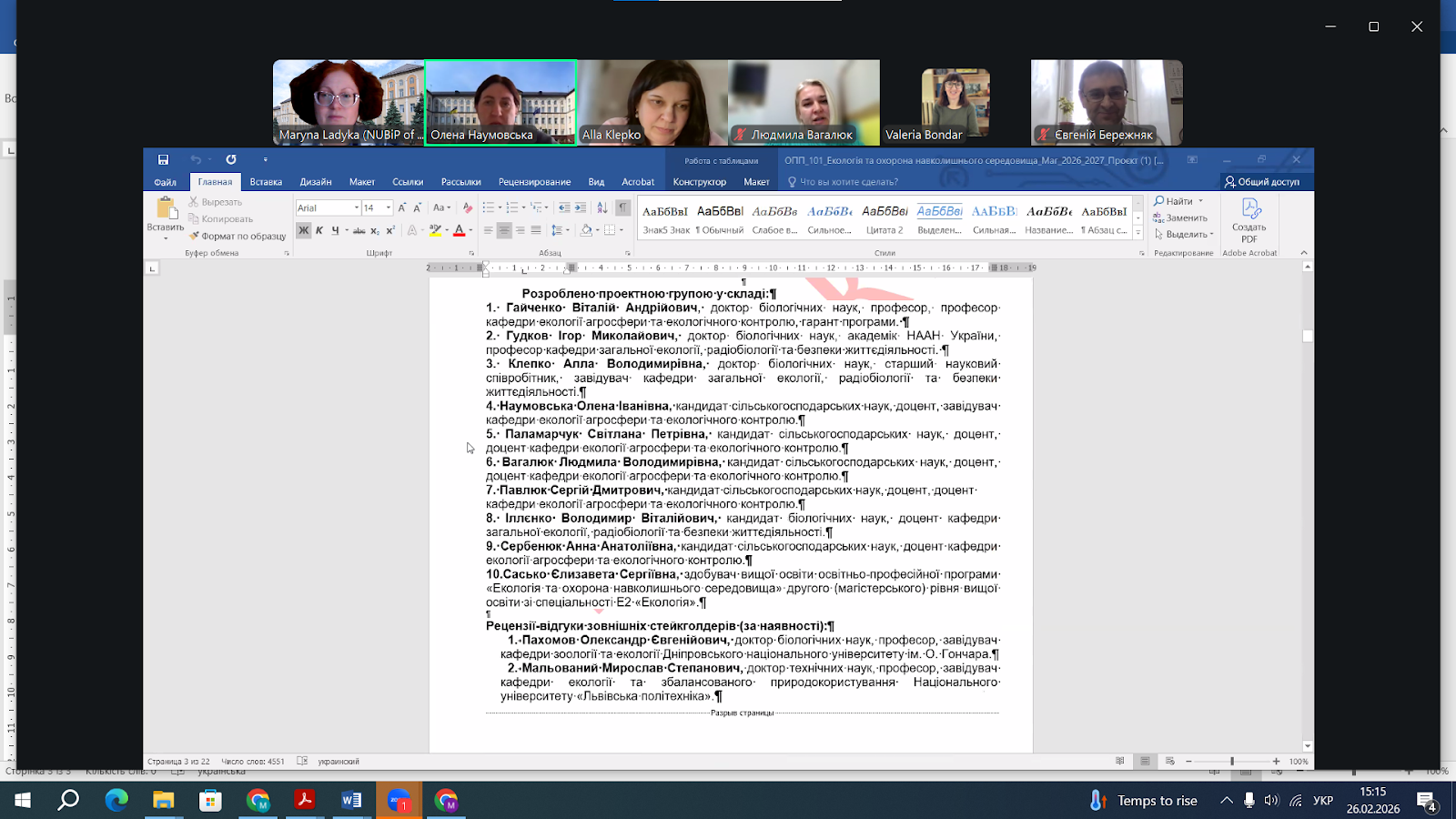Click the Redo/Repeat icon in quick access toolbar
1456x819 pixels.
click(231, 159)
